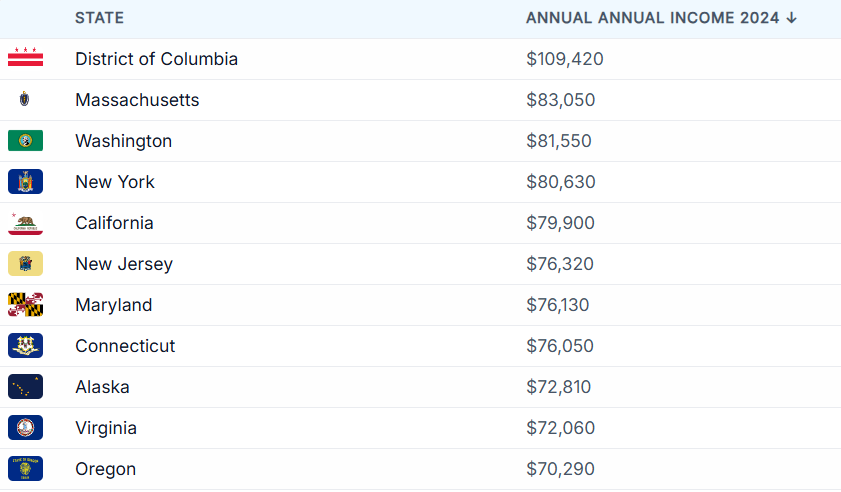
Task: Click the Connecticut flag icon
Action: [25, 346]
